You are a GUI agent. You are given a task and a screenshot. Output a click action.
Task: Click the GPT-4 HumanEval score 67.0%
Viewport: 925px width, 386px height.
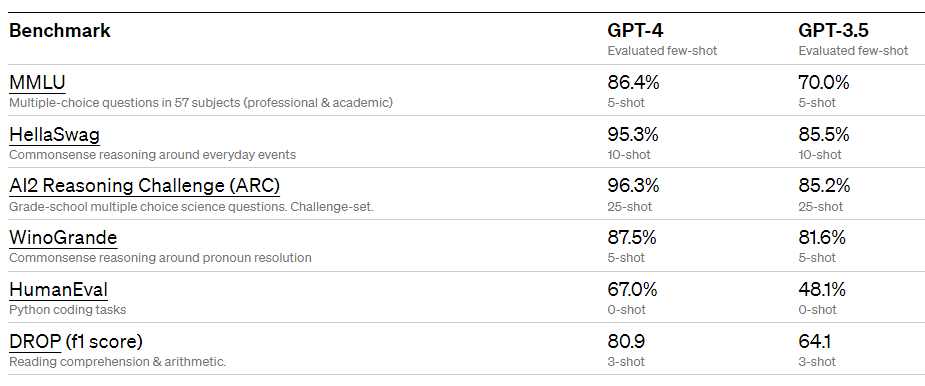coord(632,290)
